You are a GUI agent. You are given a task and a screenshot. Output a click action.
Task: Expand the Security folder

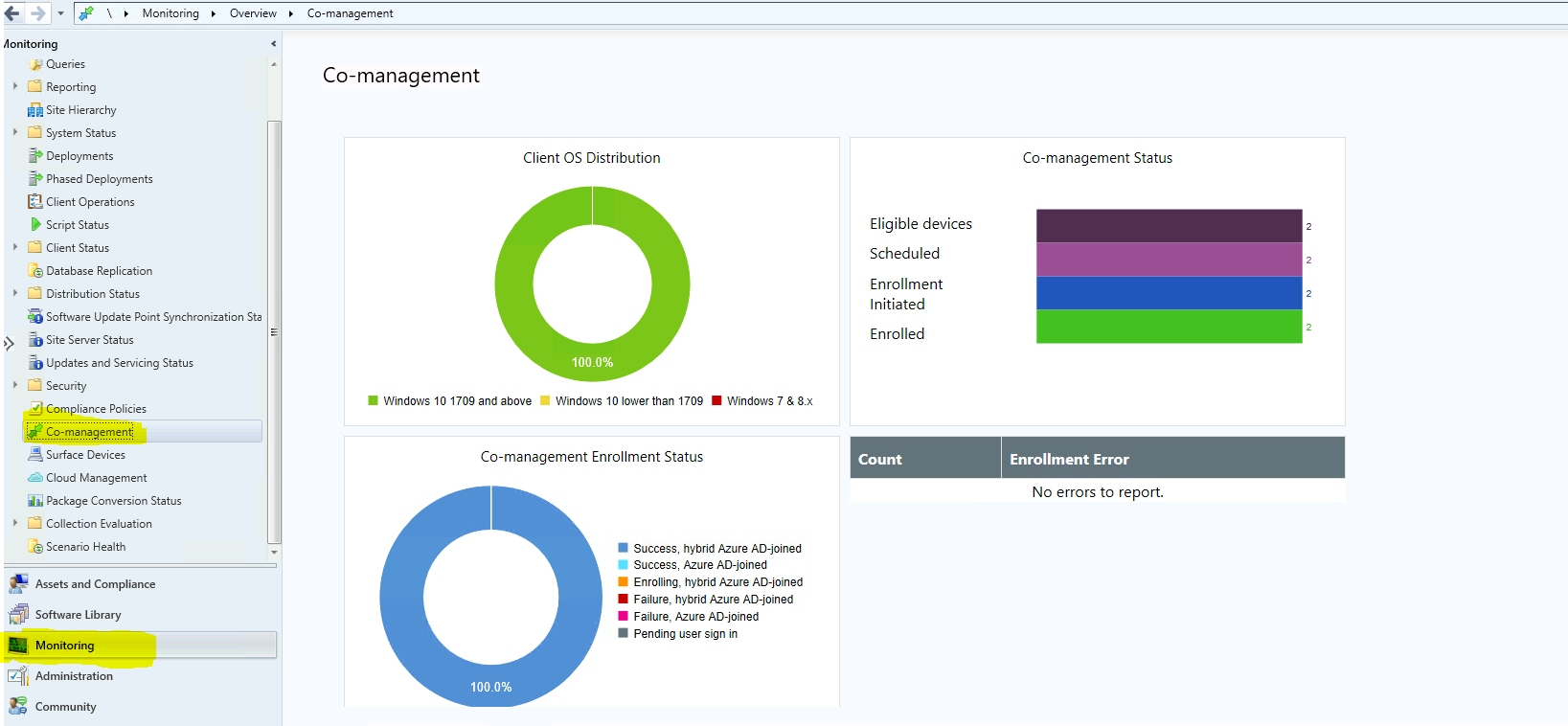[x=15, y=385]
